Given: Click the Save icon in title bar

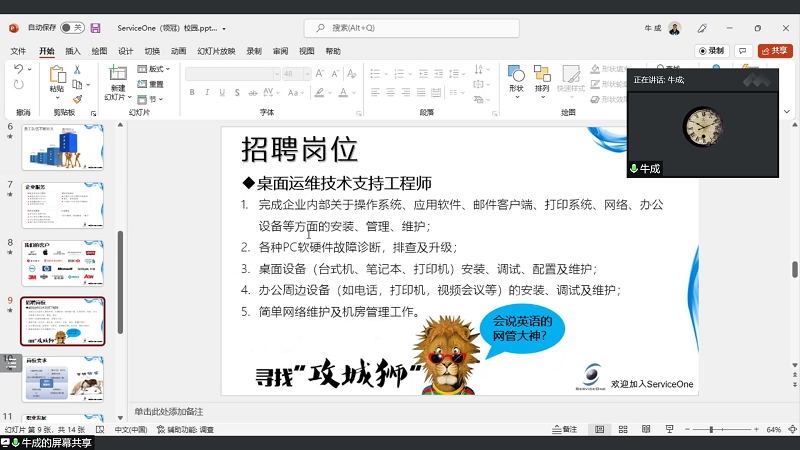Looking at the screenshot, I should click(x=95, y=28).
